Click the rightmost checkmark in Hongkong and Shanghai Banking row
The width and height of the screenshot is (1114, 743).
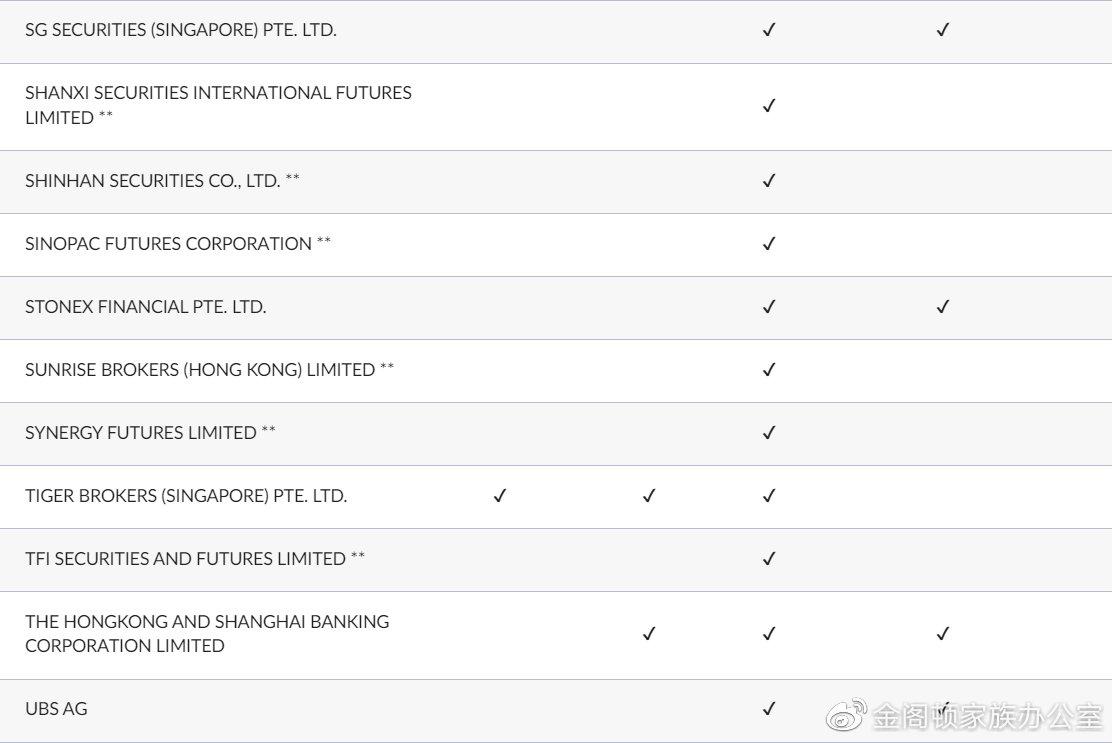[x=942, y=633]
